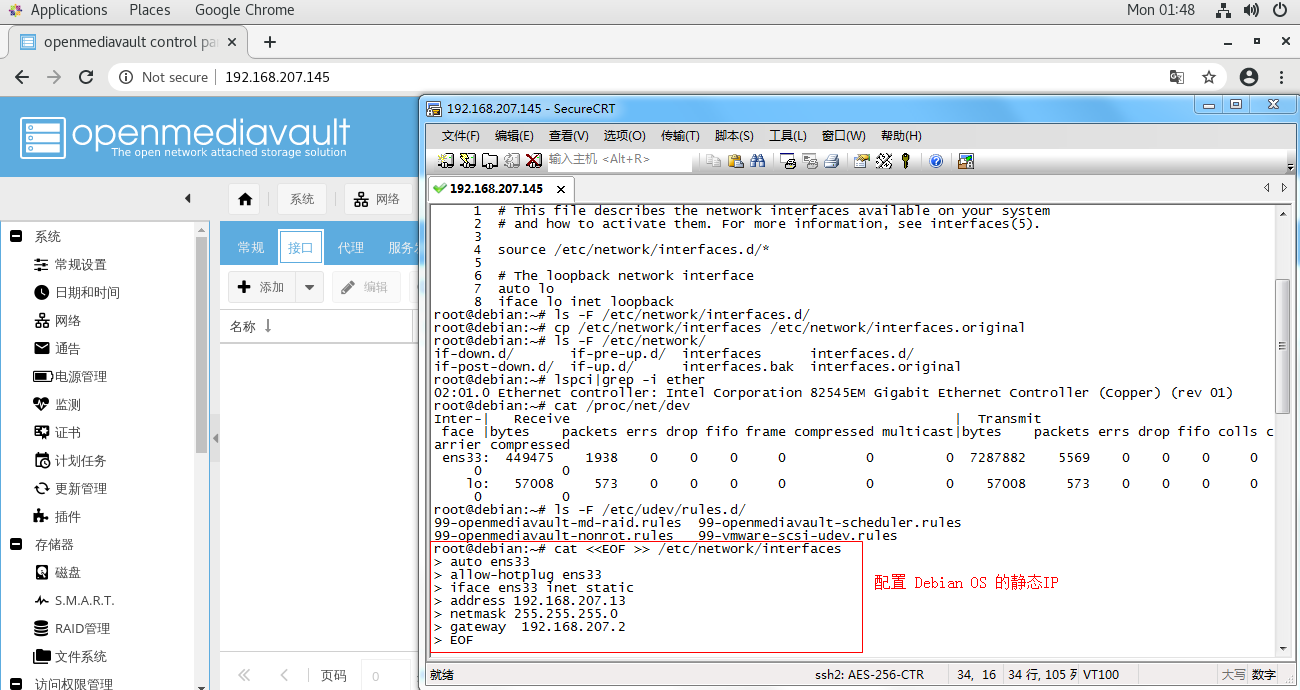Screen dimensions: 1300x690
Task: Collapse the 系统 tree section
Action: pyautogui.click(x=16, y=236)
